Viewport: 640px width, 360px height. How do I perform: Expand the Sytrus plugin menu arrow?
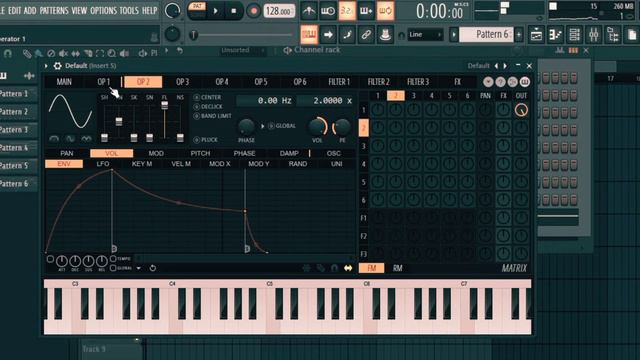[46, 66]
